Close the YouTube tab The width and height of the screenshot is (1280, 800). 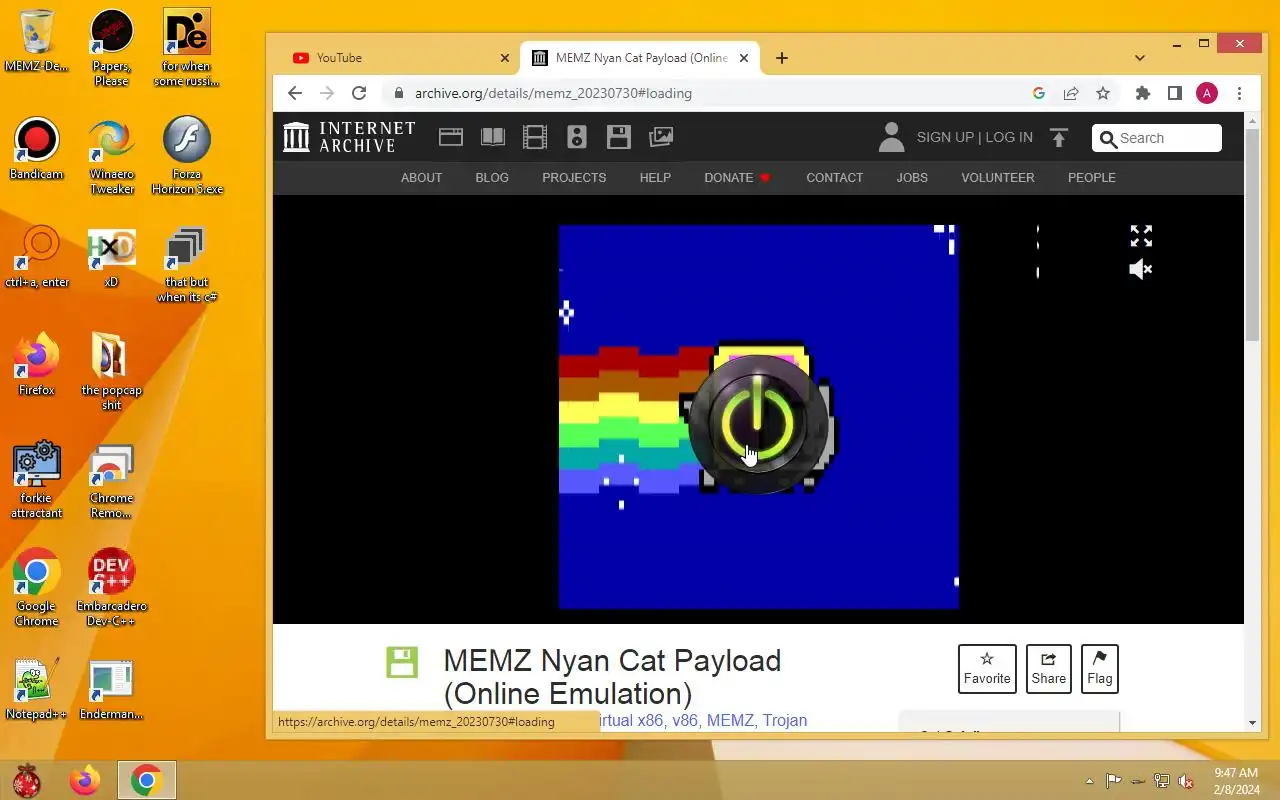(505, 58)
